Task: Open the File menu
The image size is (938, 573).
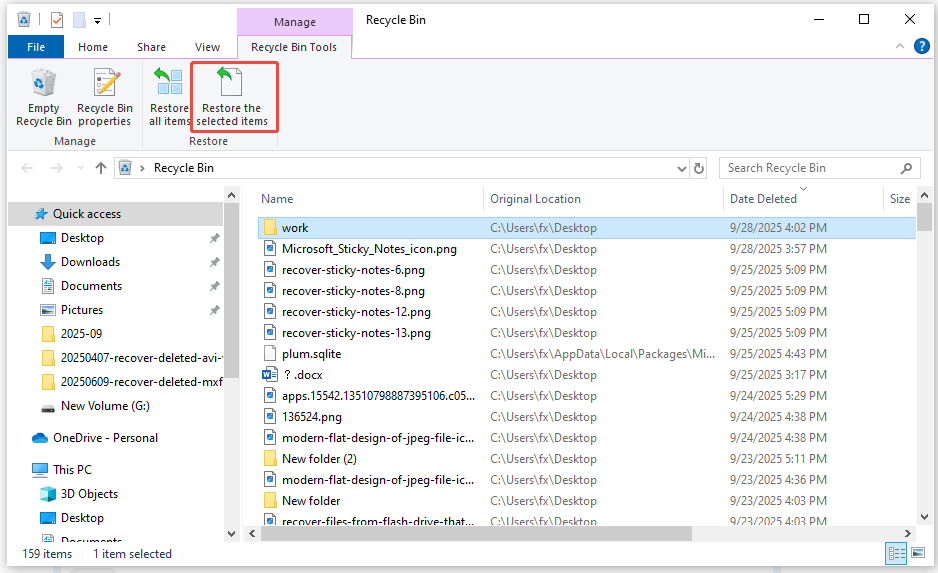Action: pyautogui.click(x=36, y=47)
